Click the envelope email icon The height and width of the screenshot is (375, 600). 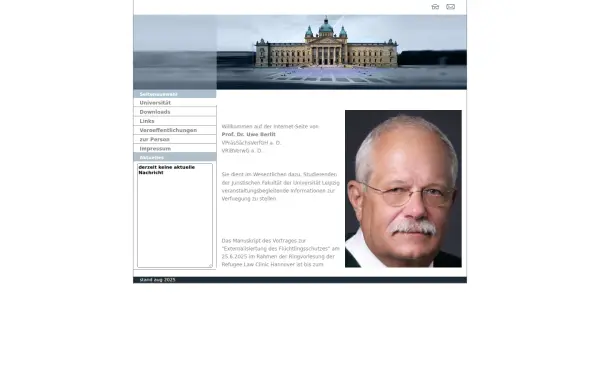tap(451, 7)
